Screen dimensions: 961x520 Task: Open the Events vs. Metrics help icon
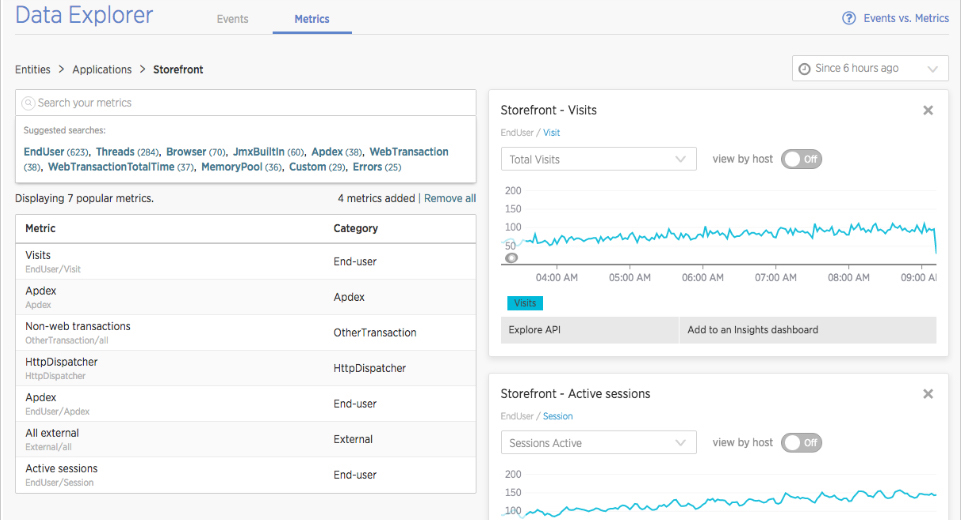pos(849,18)
